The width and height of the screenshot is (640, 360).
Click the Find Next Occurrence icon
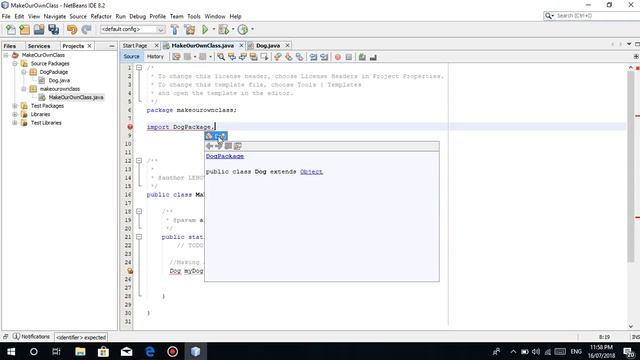point(243,57)
